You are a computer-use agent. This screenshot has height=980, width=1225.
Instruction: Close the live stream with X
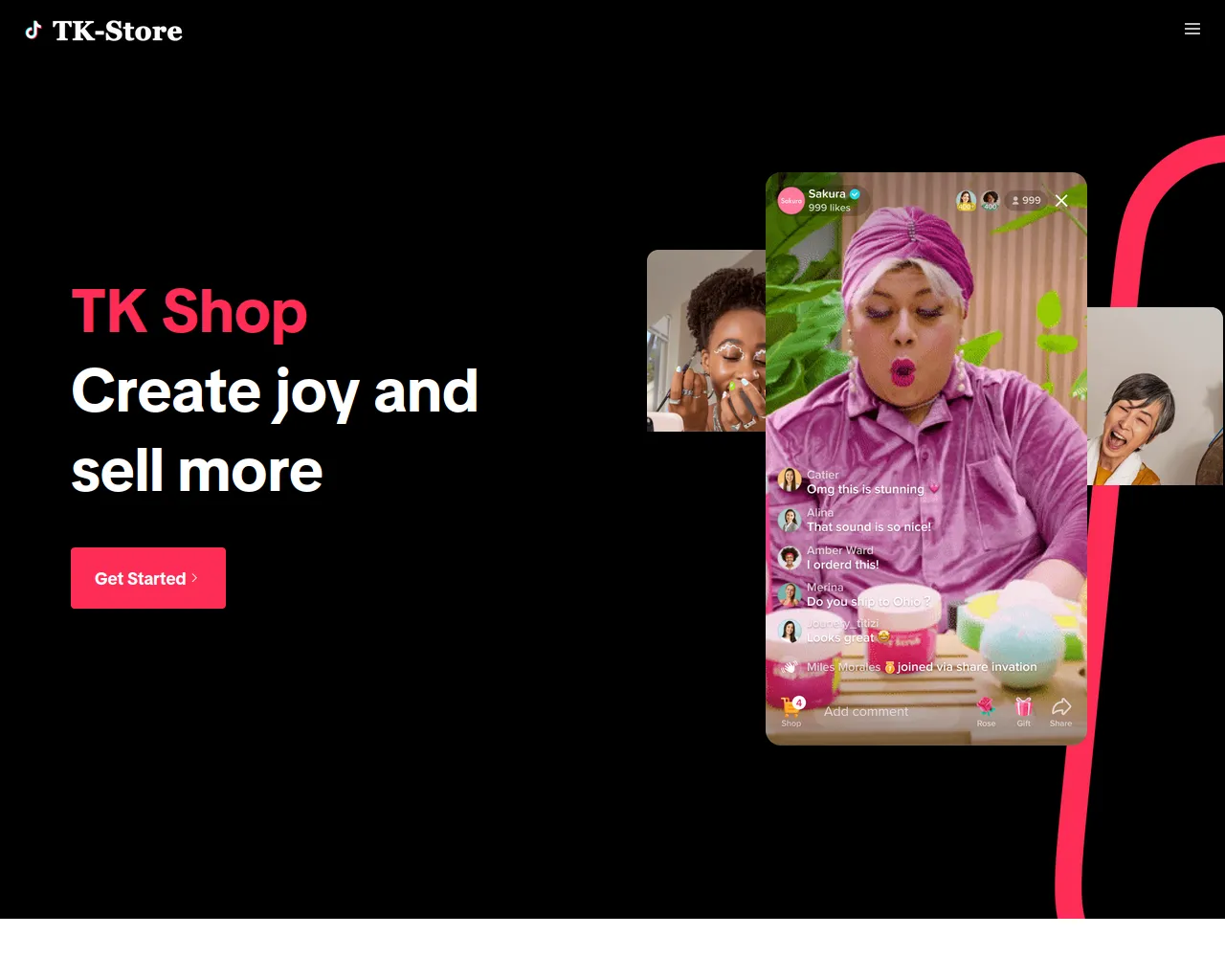(1061, 200)
